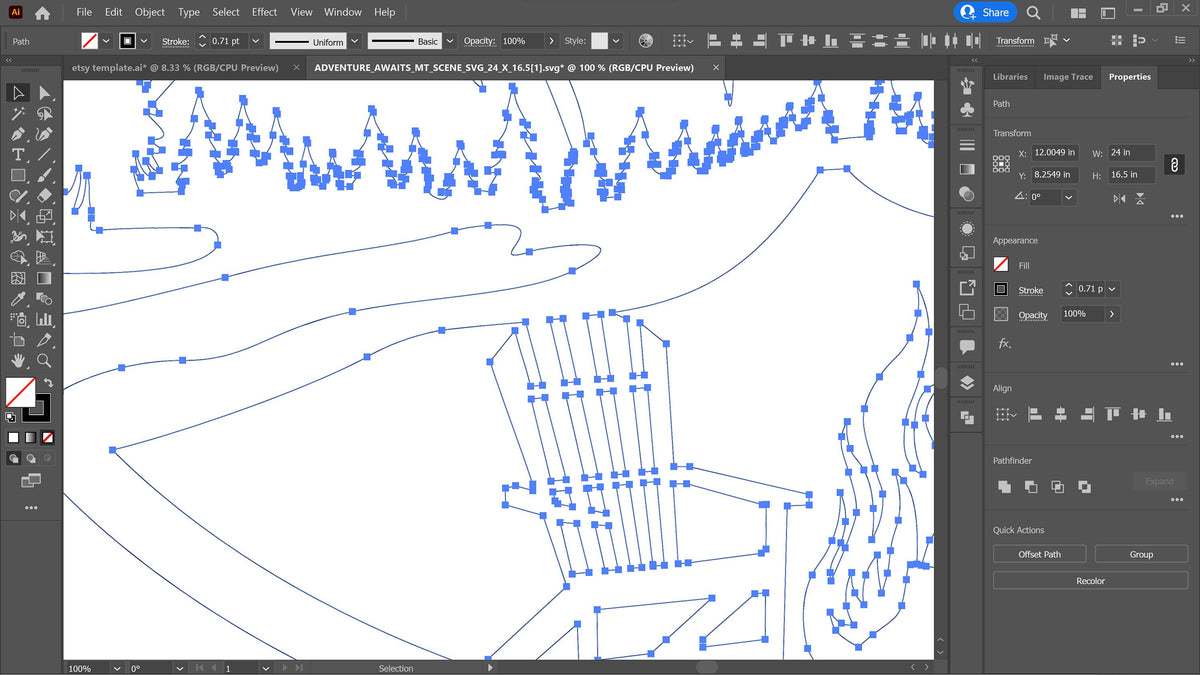
Task: Open the Stroke weight dropdown in control bar
Action: point(255,41)
